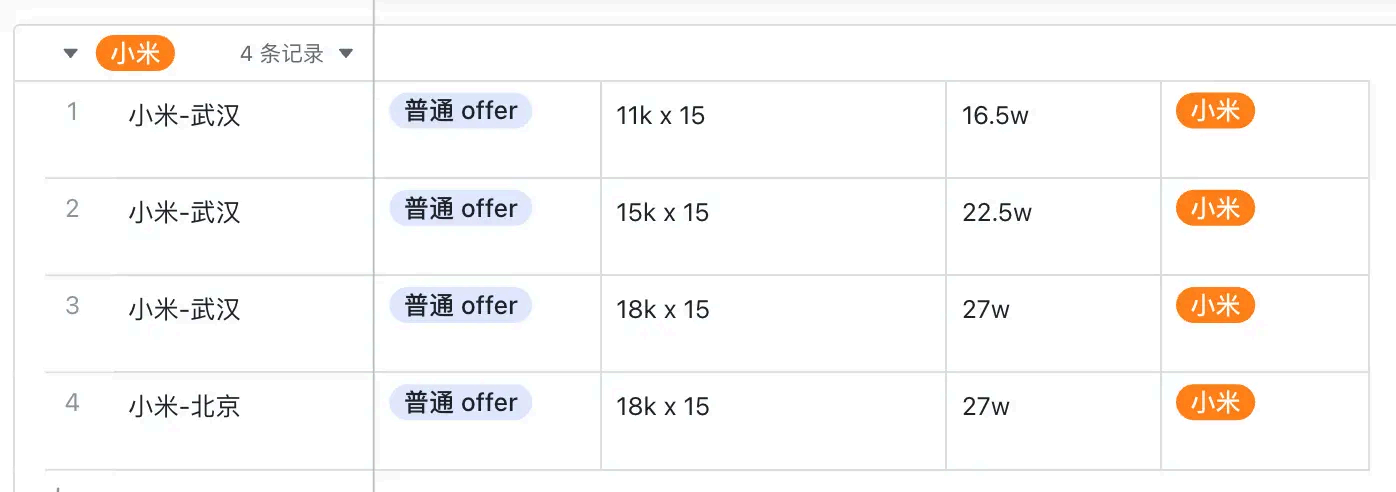Image resolution: width=1396 pixels, height=492 pixels.
Task: Select the 小米-武汉 cell in row 2
Action: coord(184,213)
